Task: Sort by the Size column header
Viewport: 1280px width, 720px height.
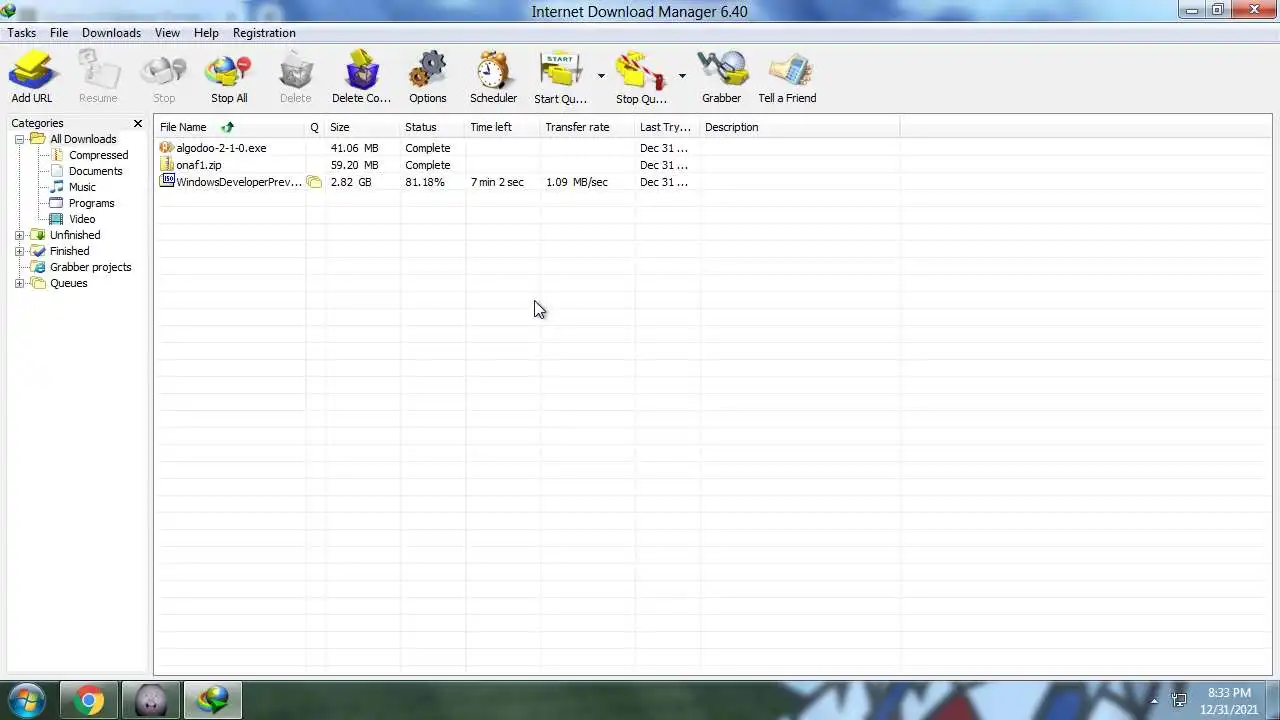Action: pos(363,127)
